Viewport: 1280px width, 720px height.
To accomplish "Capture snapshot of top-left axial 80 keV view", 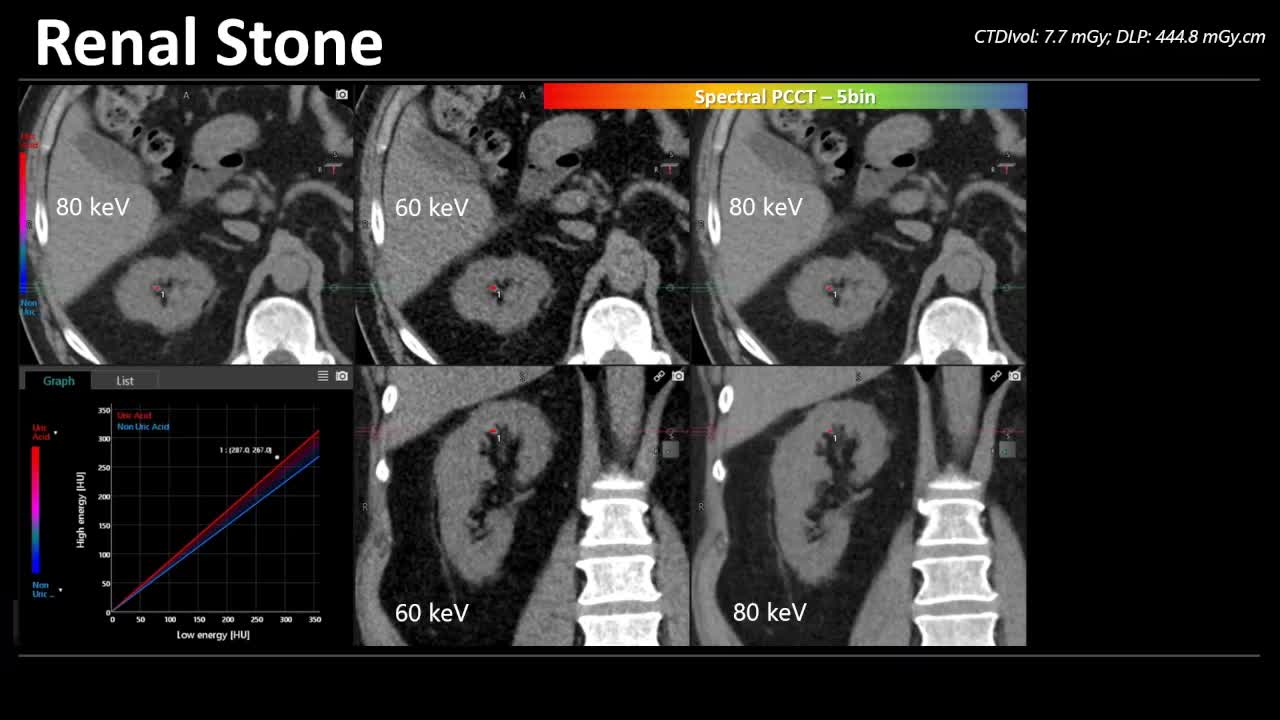I will (342, 94).
